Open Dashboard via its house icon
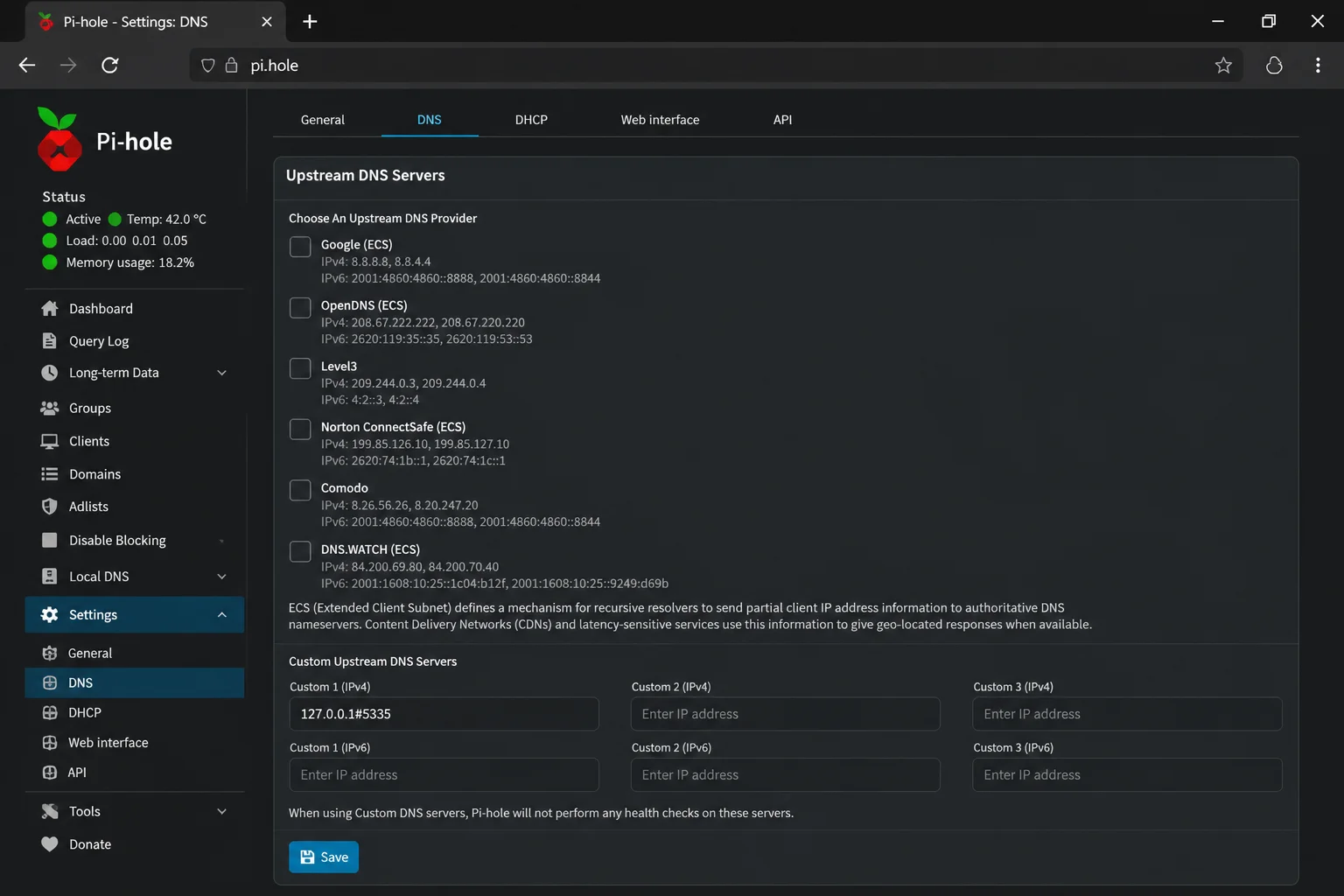 [50, 308]
